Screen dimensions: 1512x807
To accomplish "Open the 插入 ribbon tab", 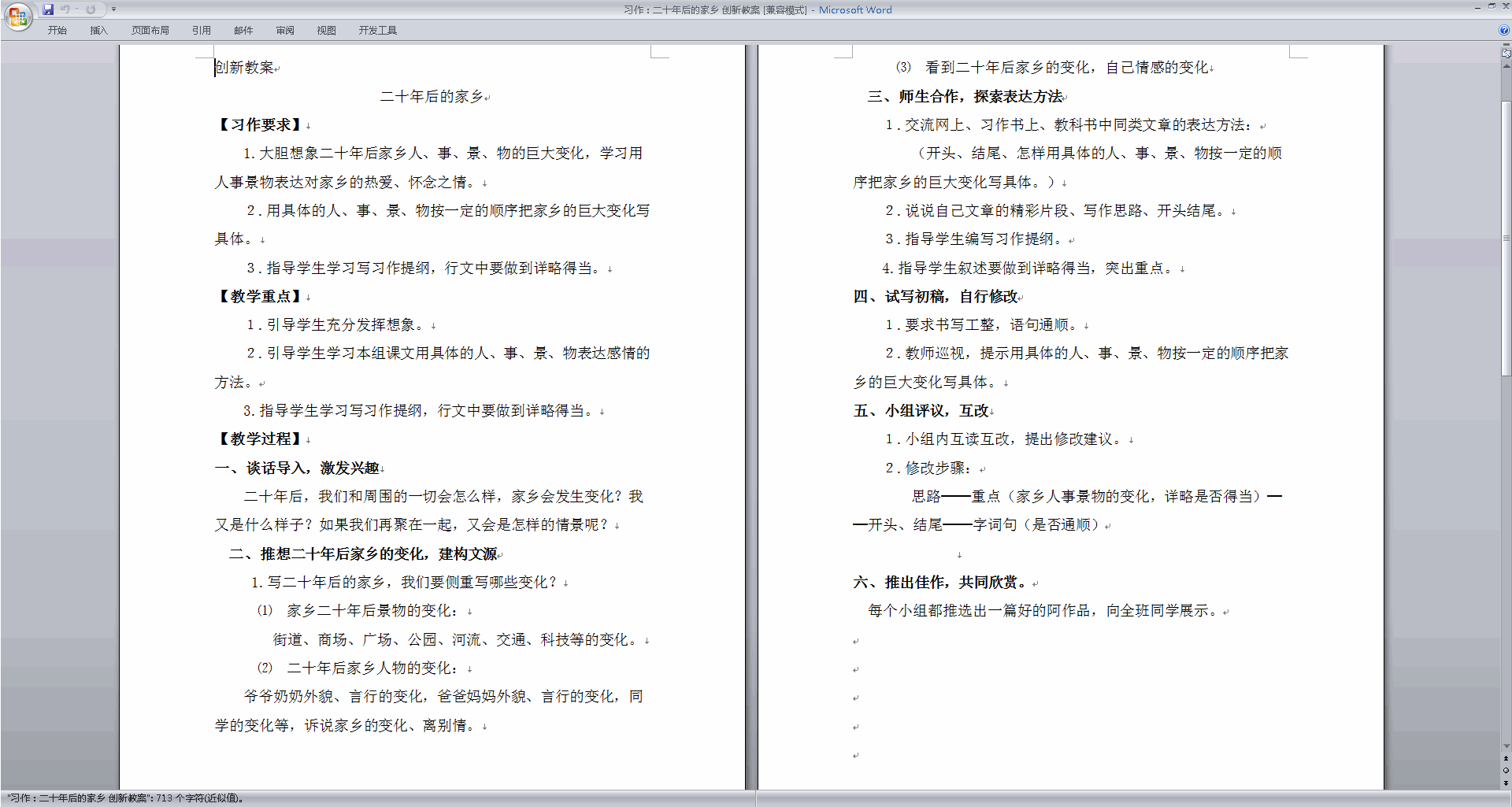I will [x=98, y=31].
